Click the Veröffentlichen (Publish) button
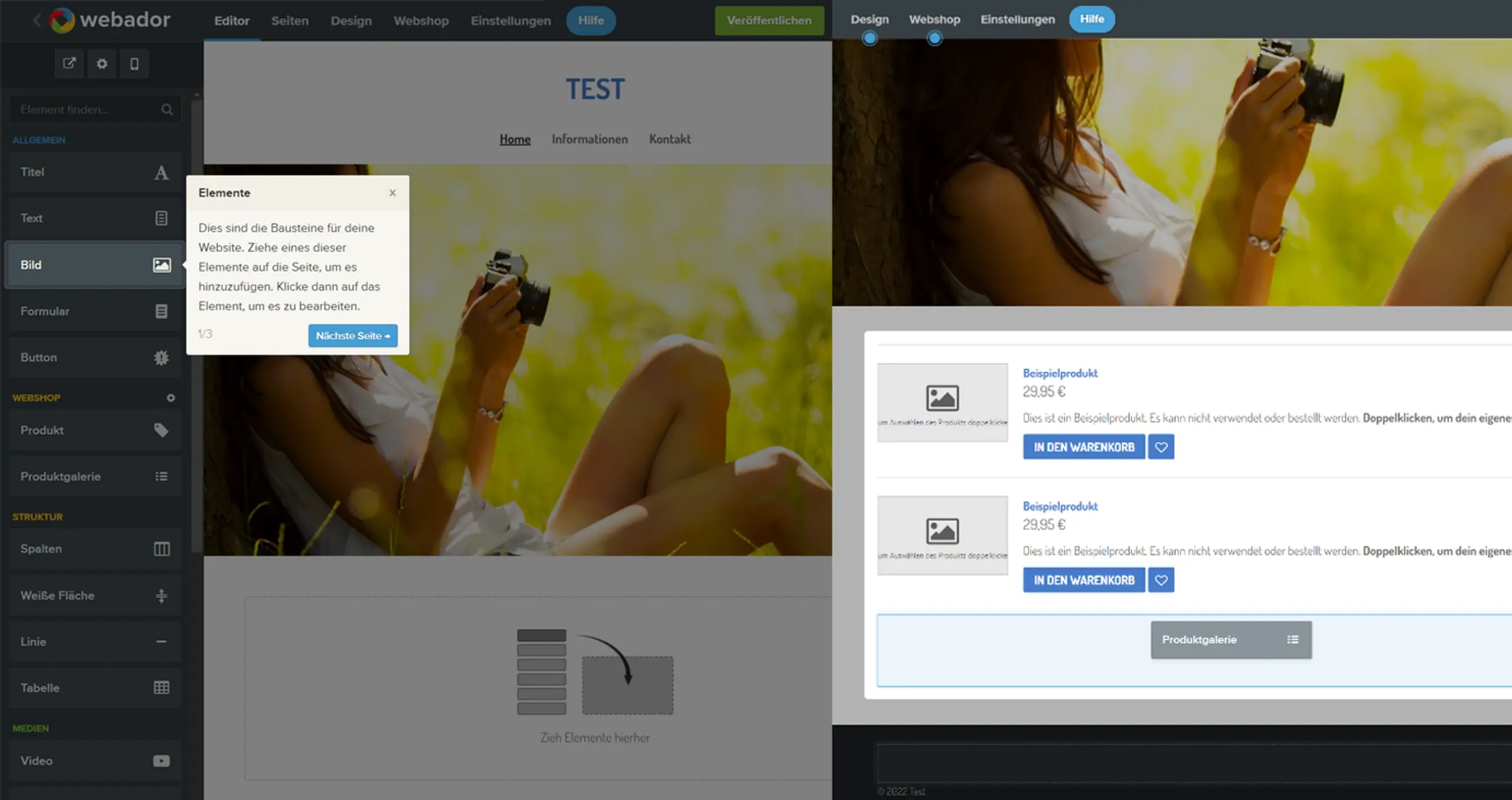The height and width of the screenshot is (800, 1512). [x=768, y=20]
